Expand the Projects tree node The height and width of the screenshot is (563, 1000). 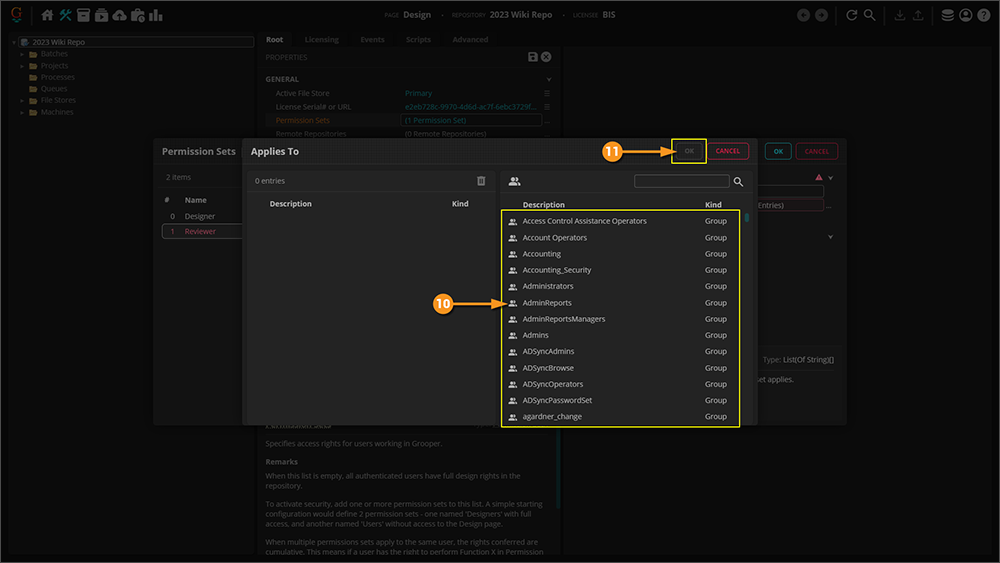point(22,66)
